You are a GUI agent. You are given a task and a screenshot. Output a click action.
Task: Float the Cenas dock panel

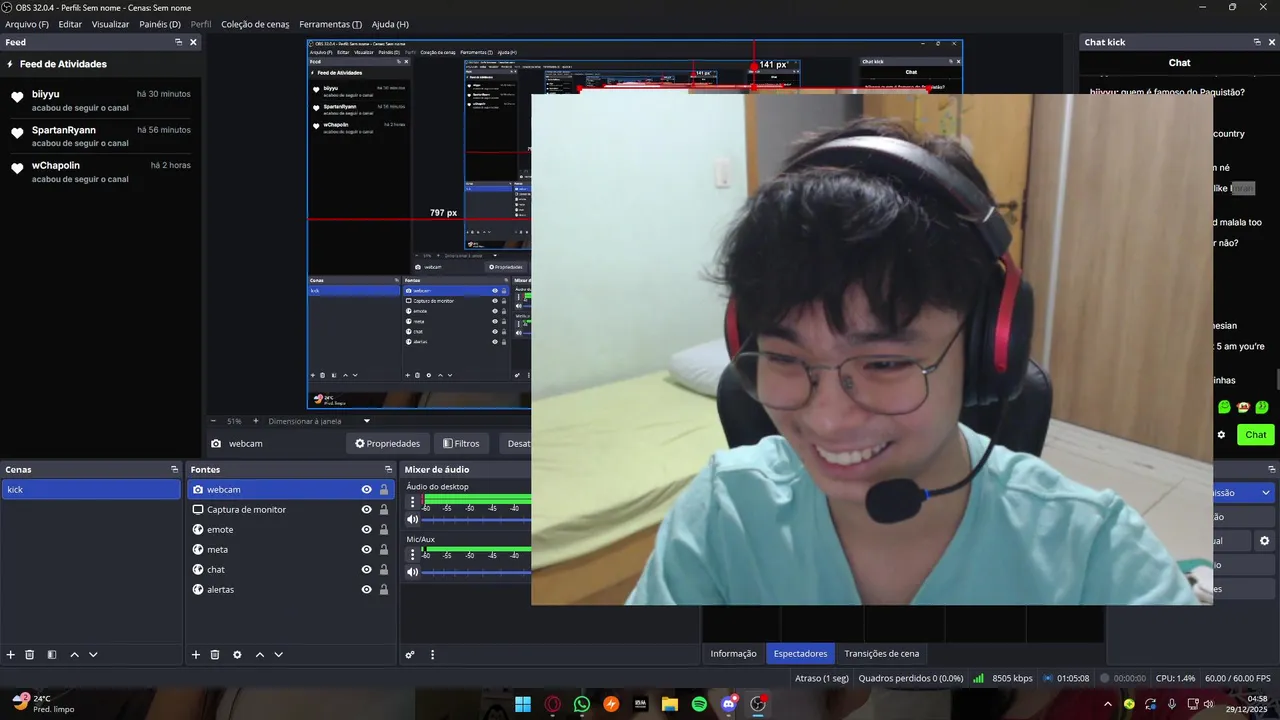[x=174, y=470]
